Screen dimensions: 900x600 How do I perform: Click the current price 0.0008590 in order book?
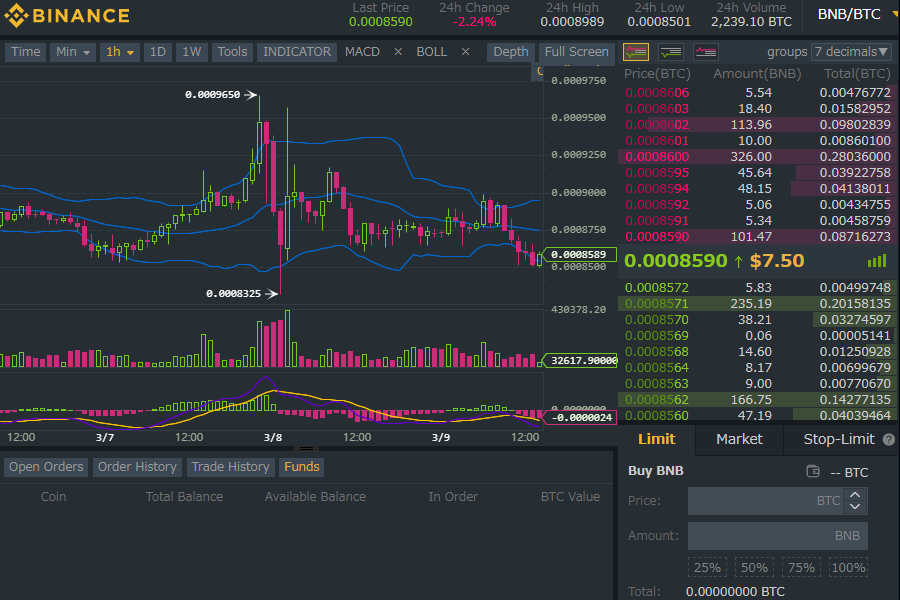coord(676,261)
